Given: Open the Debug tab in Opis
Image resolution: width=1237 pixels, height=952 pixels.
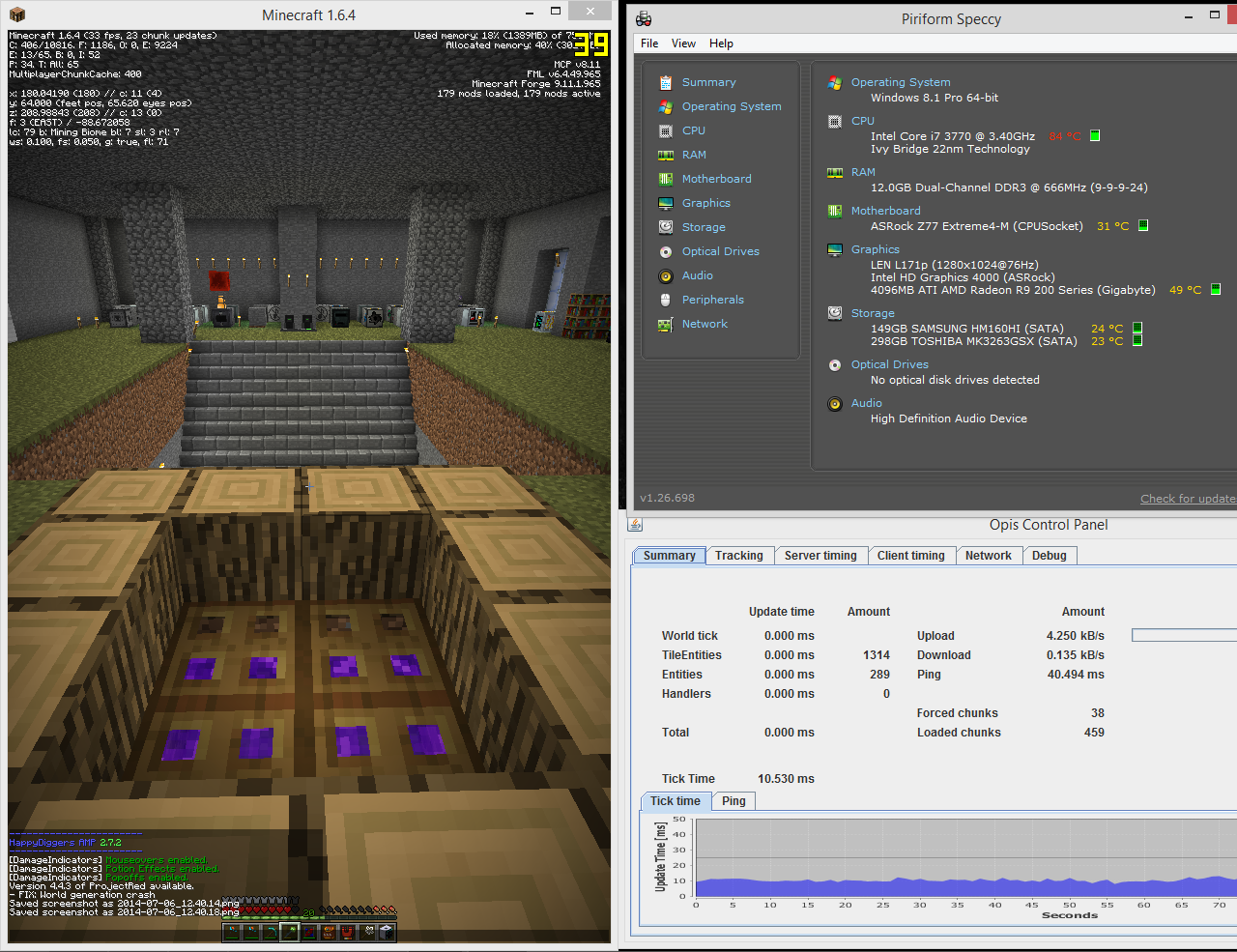Looking at the screenshot, I should (1050, 556).
